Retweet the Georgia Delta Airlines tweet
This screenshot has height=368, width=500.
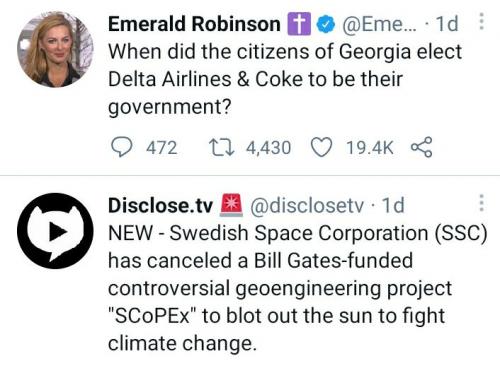221,147
